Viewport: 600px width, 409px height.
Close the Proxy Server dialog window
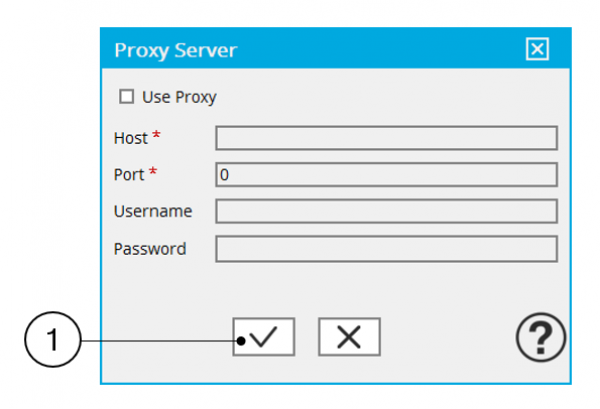point(537,50)
